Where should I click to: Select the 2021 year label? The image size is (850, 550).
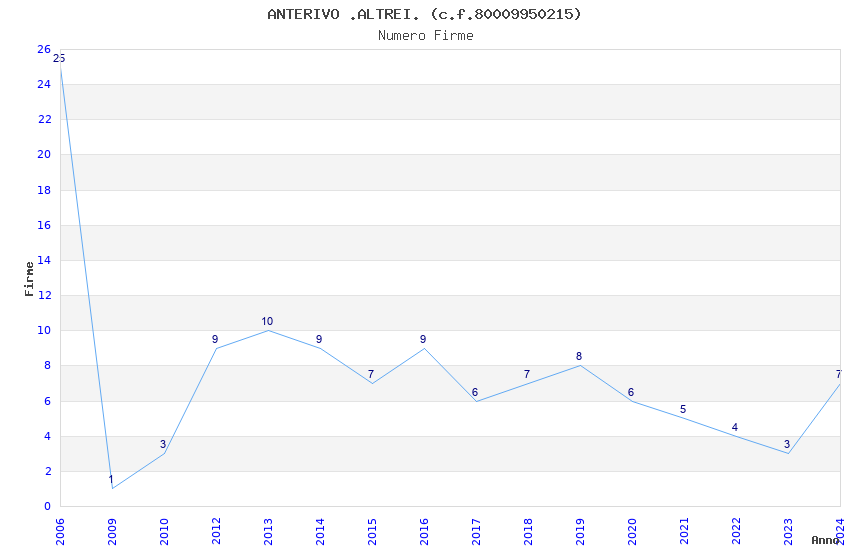[x=685, y=532]
